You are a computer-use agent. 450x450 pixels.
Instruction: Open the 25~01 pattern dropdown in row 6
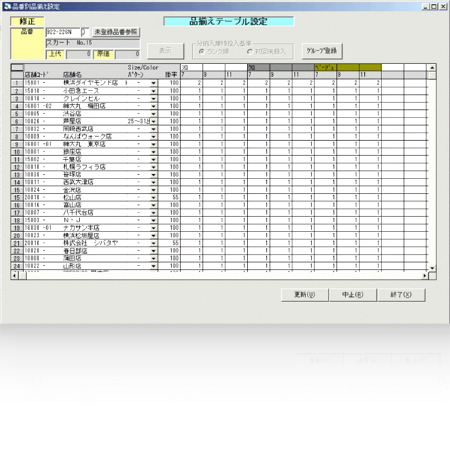(153, 121)
